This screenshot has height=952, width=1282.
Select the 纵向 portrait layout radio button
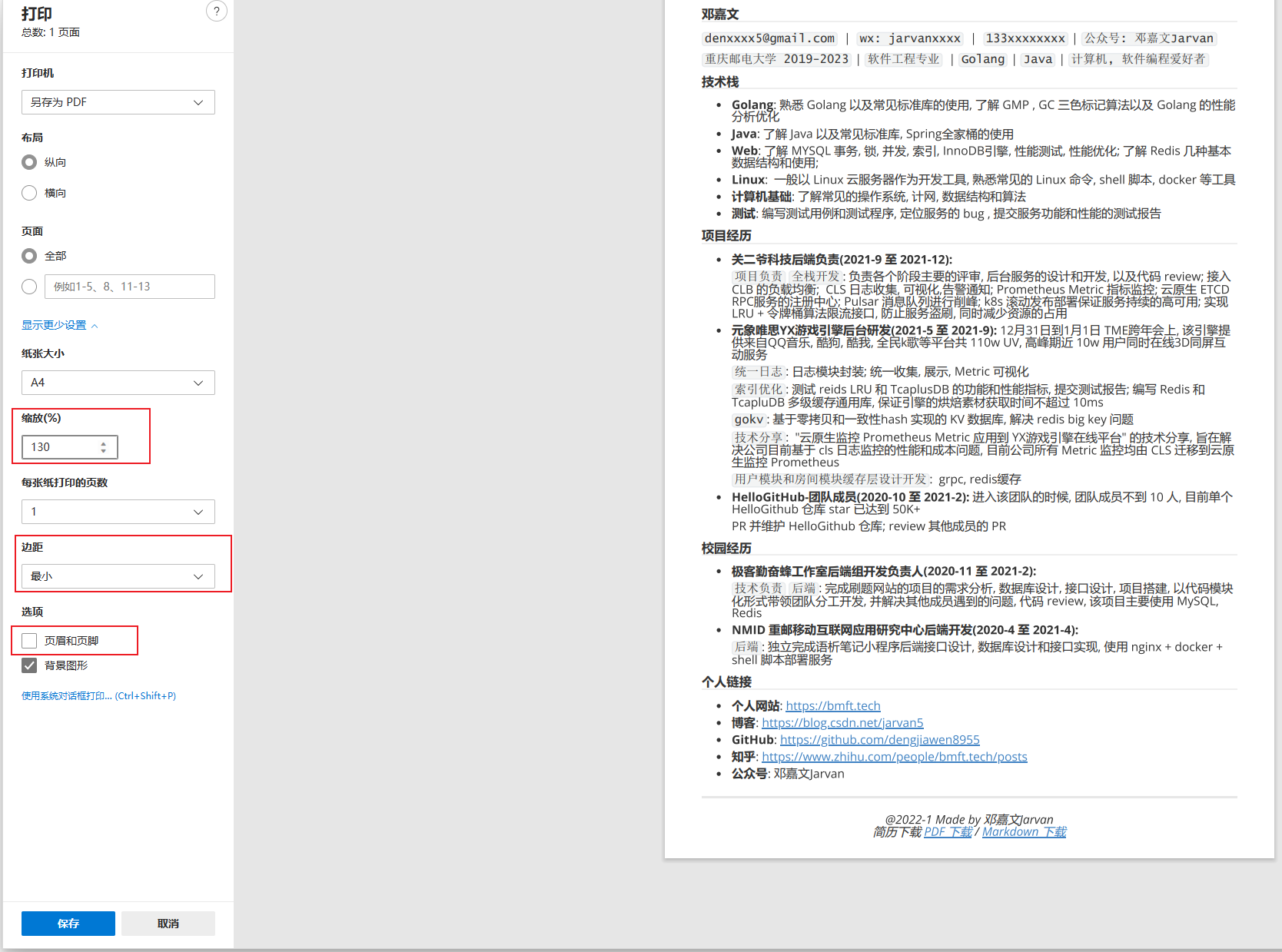pyautogui.click(x=29, y=162)
